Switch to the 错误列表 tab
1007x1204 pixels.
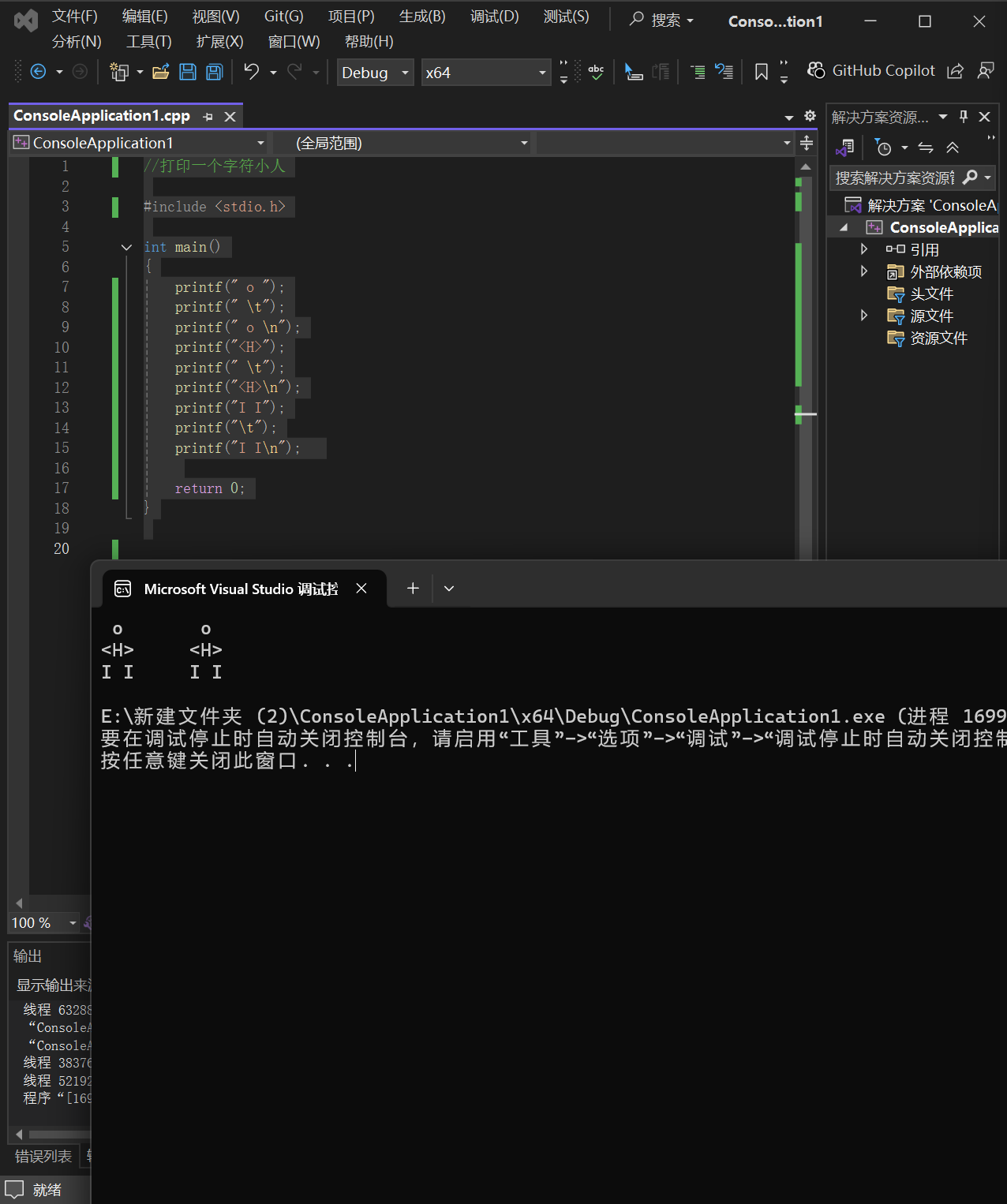(43, 1156)
